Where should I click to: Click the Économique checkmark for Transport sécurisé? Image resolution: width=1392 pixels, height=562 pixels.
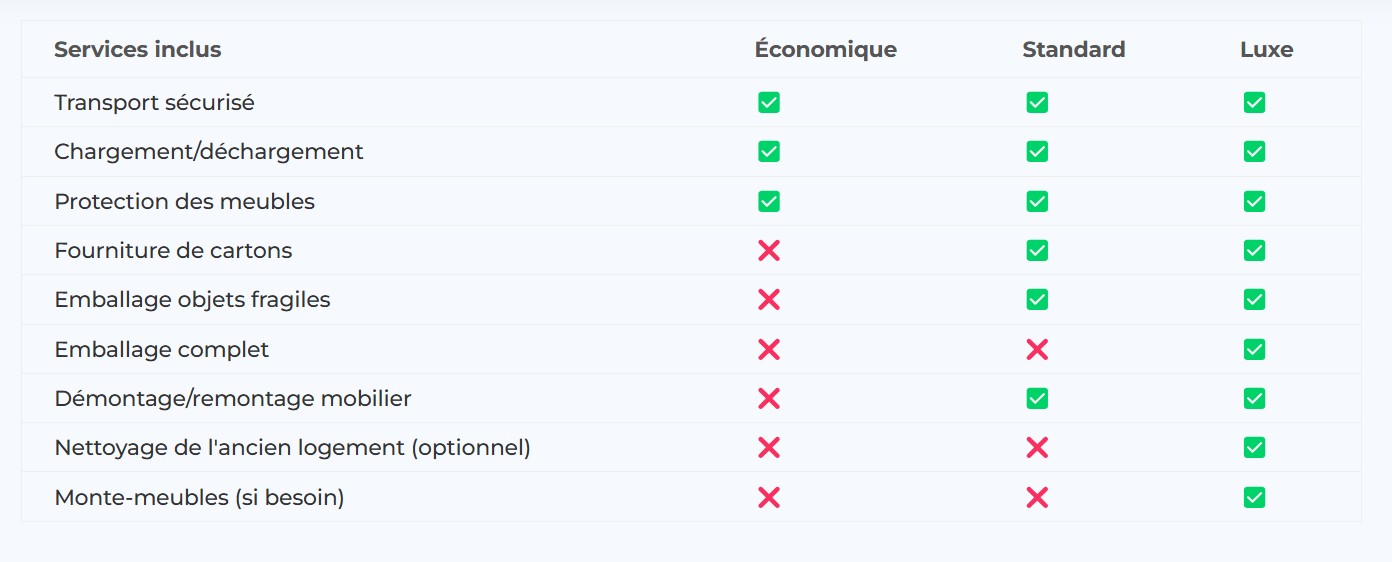click(x=768, y=102)
